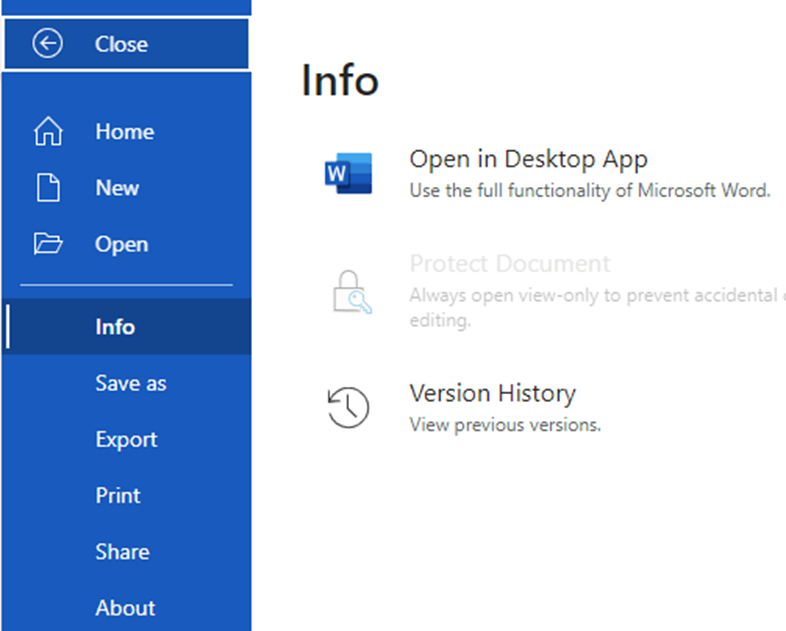Choose Print from the sidebar
This screenshot has height=631, width=786.
(118, 495)
